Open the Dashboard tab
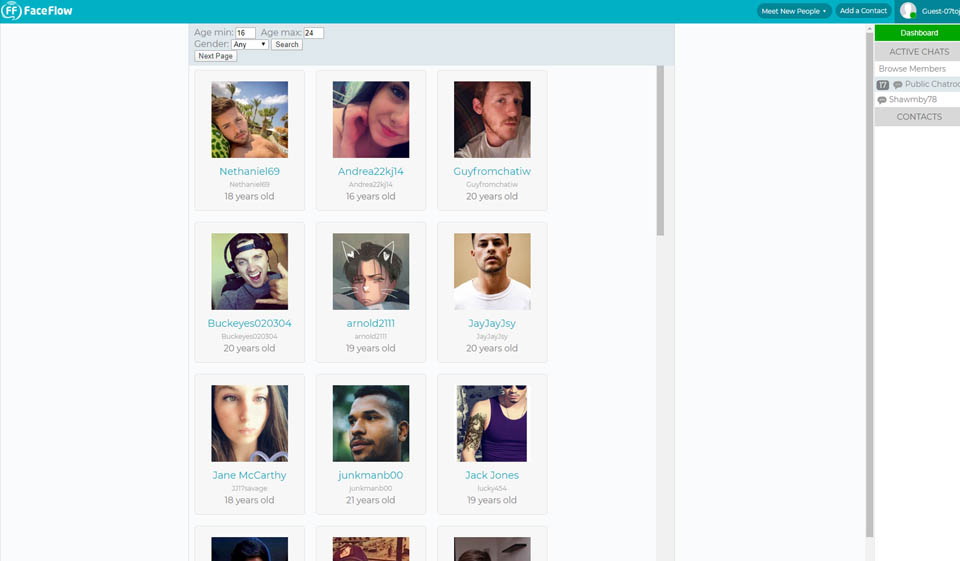960x561 pixels. coord(918,33)
